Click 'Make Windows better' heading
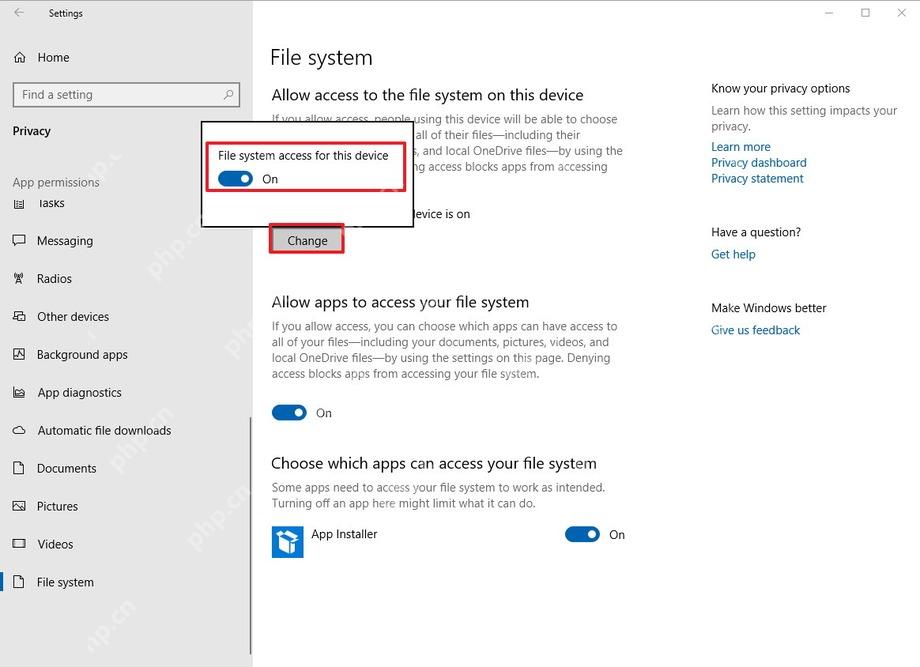 click(x=769, y=307)
